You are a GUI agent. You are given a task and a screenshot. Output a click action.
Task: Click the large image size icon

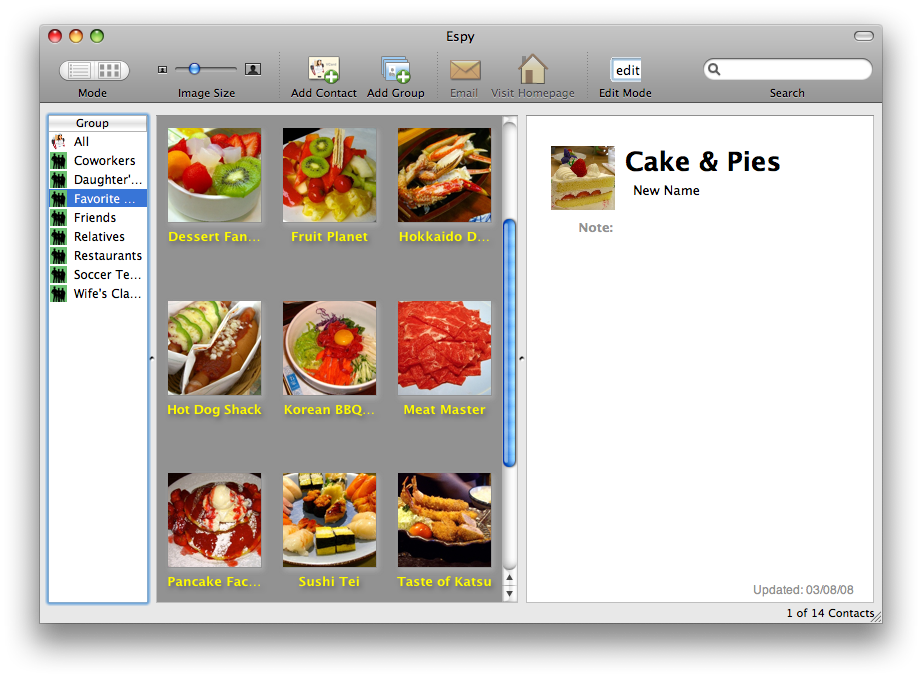coord(253,69)
